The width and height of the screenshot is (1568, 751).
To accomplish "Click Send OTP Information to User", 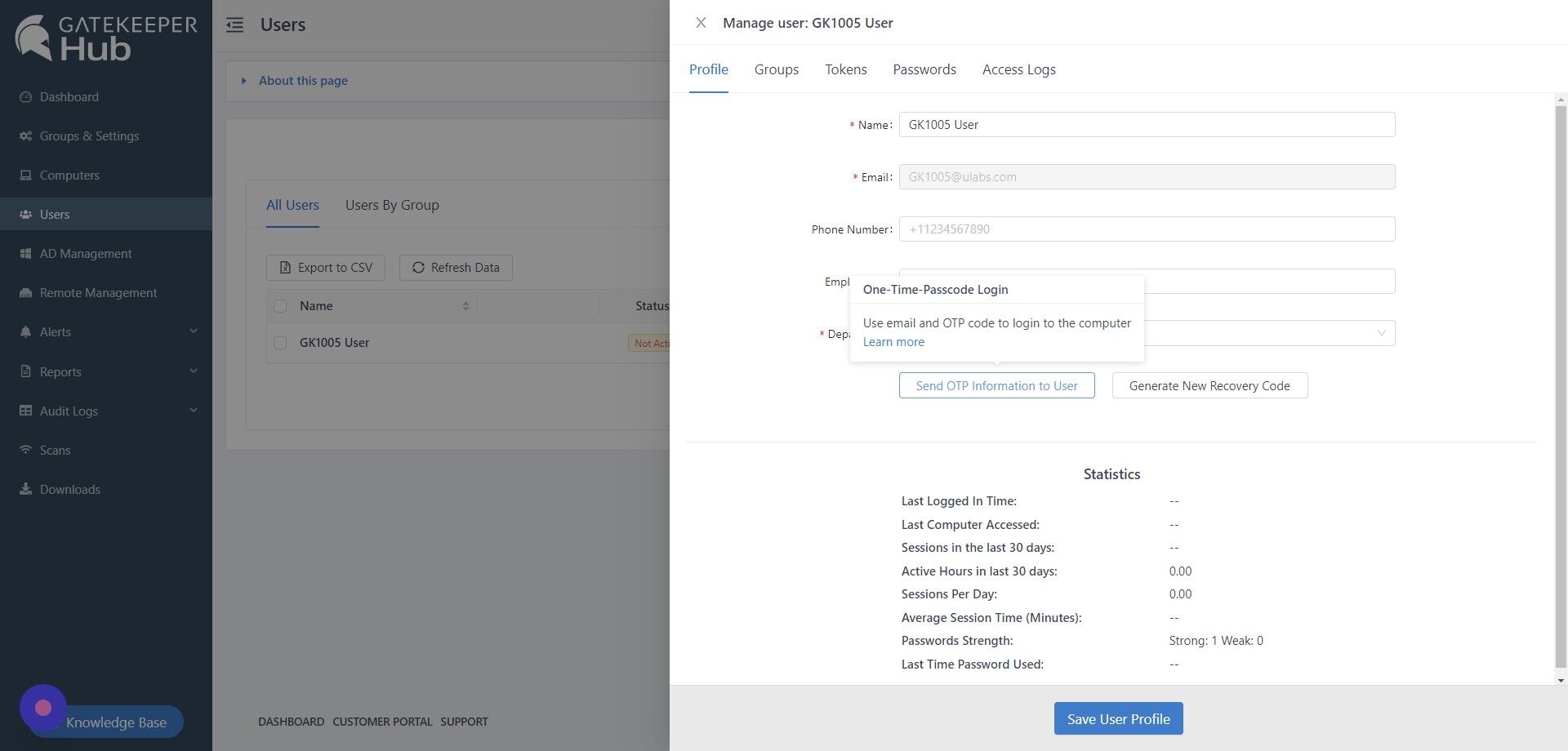I will [x=996, y=385].
